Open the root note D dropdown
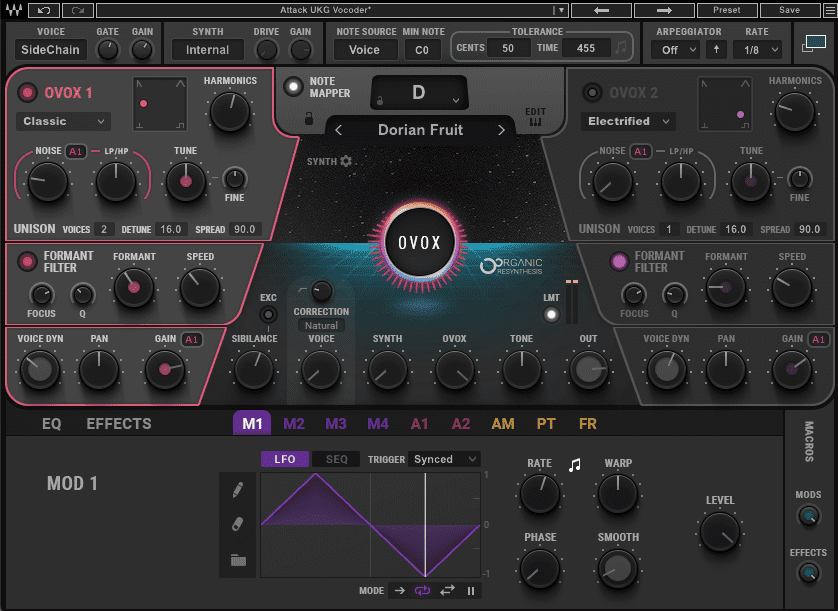 (420, 92)
